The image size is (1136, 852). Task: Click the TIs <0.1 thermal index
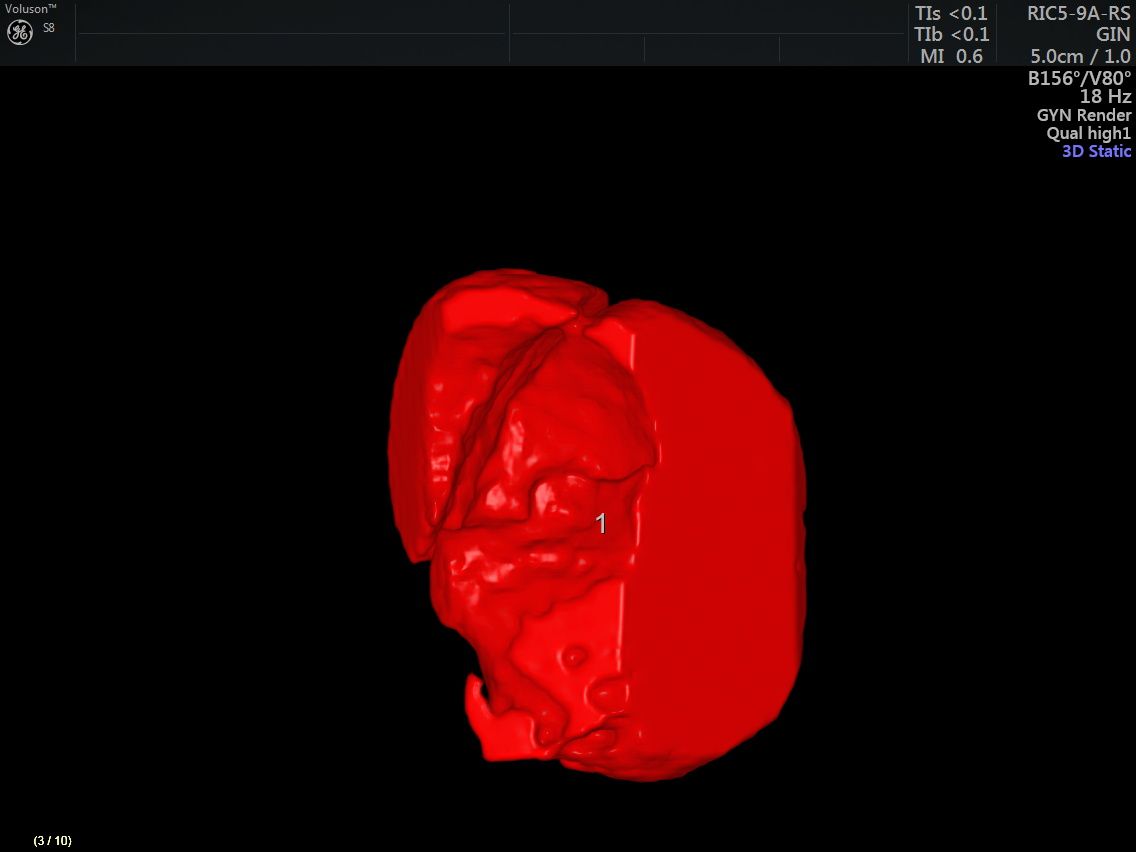point(950,13)
